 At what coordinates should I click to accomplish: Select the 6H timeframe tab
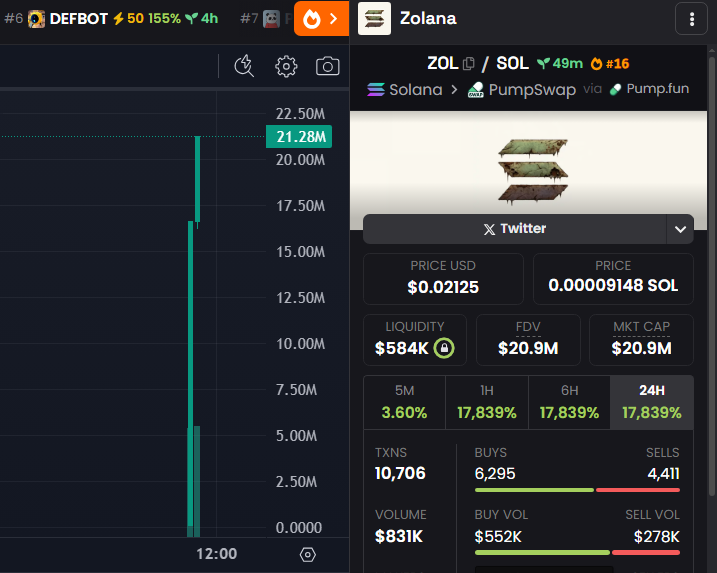point(568,403)
